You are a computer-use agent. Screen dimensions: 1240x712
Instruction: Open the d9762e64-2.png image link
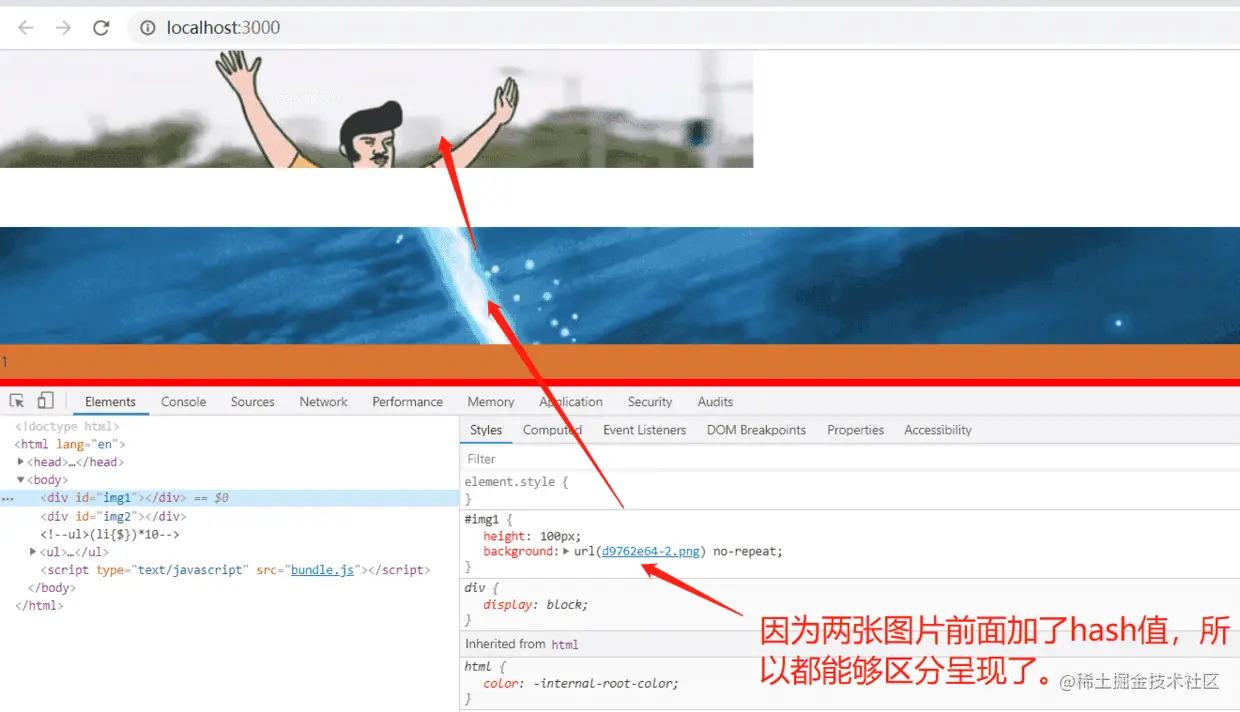[651, 552]
